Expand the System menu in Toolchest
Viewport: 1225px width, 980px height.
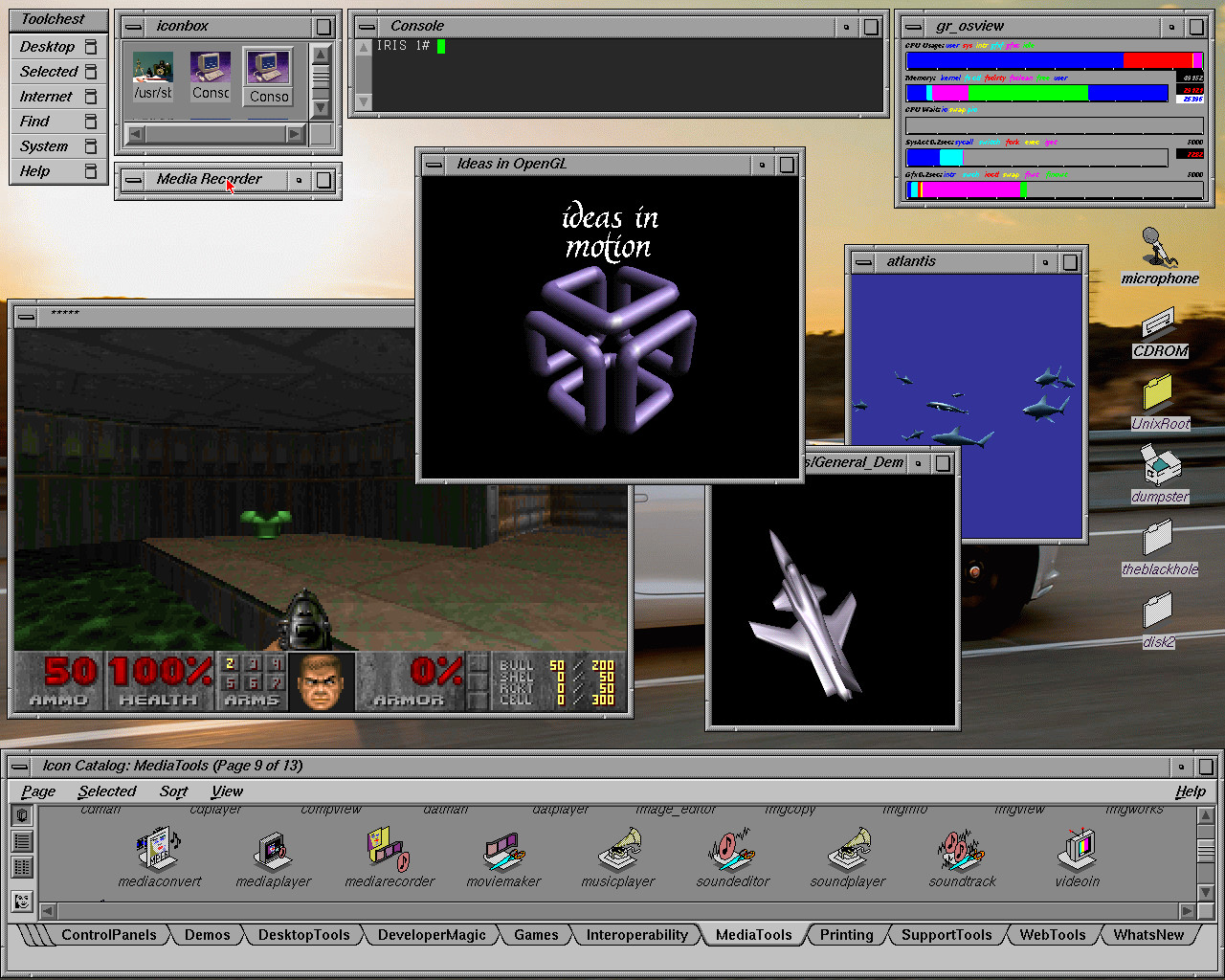pyautogui.click(x=44, y=146)
